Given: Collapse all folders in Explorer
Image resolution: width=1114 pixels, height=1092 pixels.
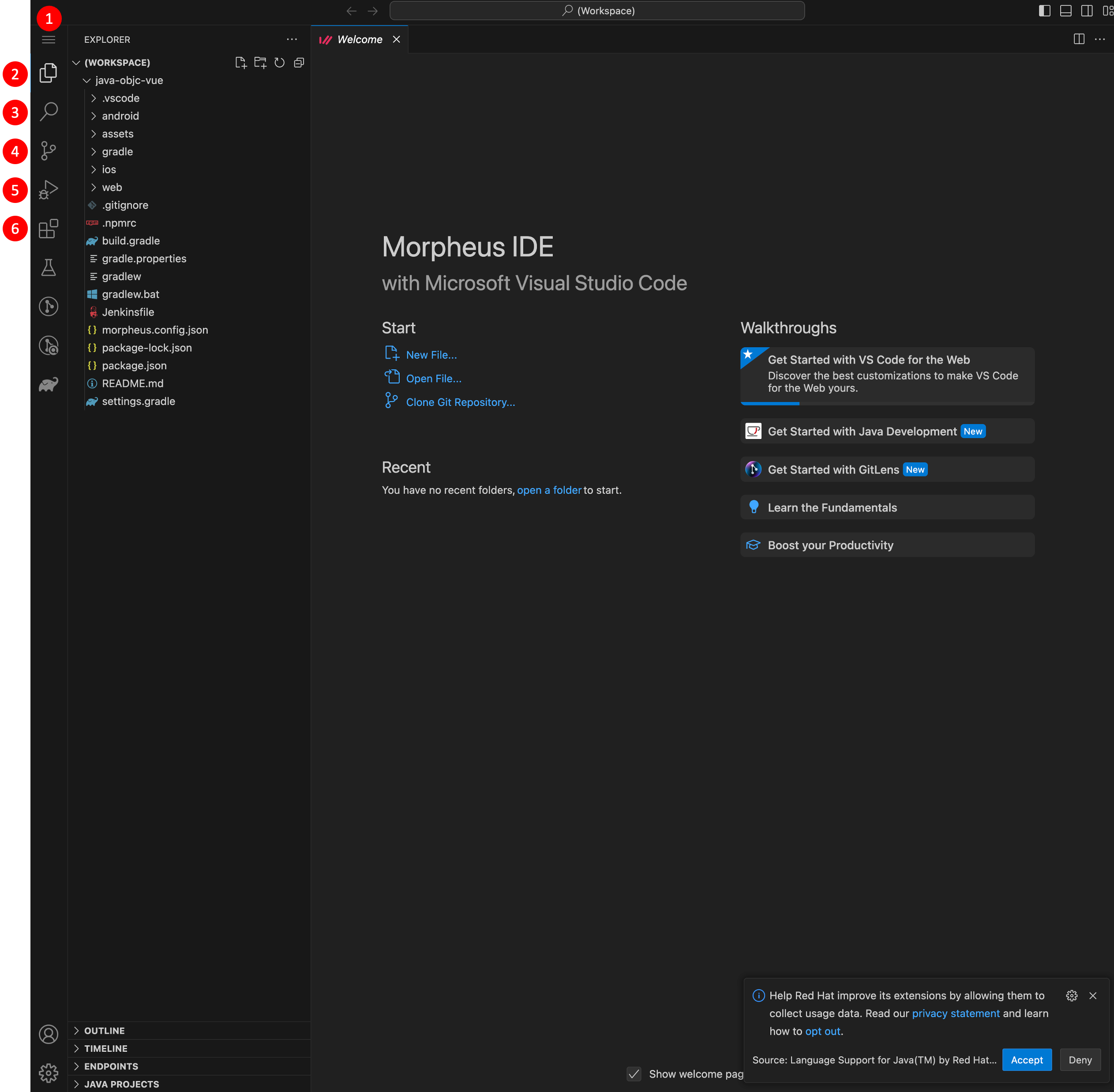Looking at the screenshot, I should [299, 63].
